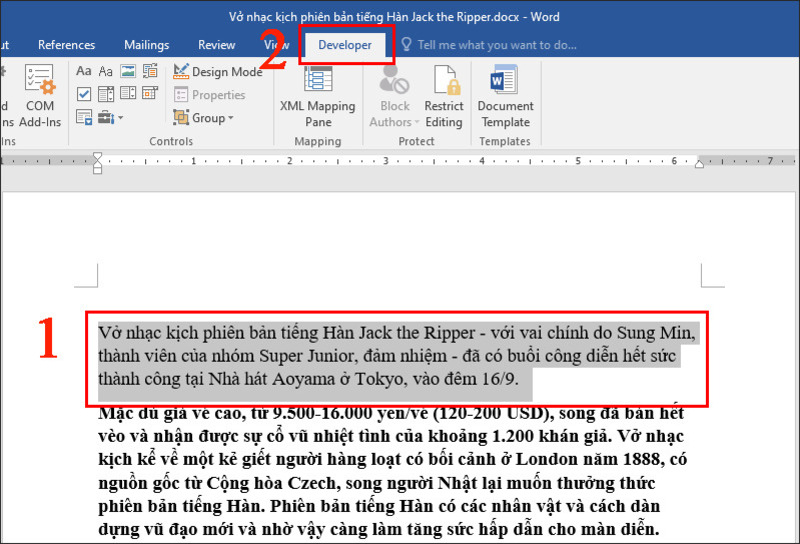Insert a Check Box content control
Viewport: 800px width, 544px height.
point(83,94)
